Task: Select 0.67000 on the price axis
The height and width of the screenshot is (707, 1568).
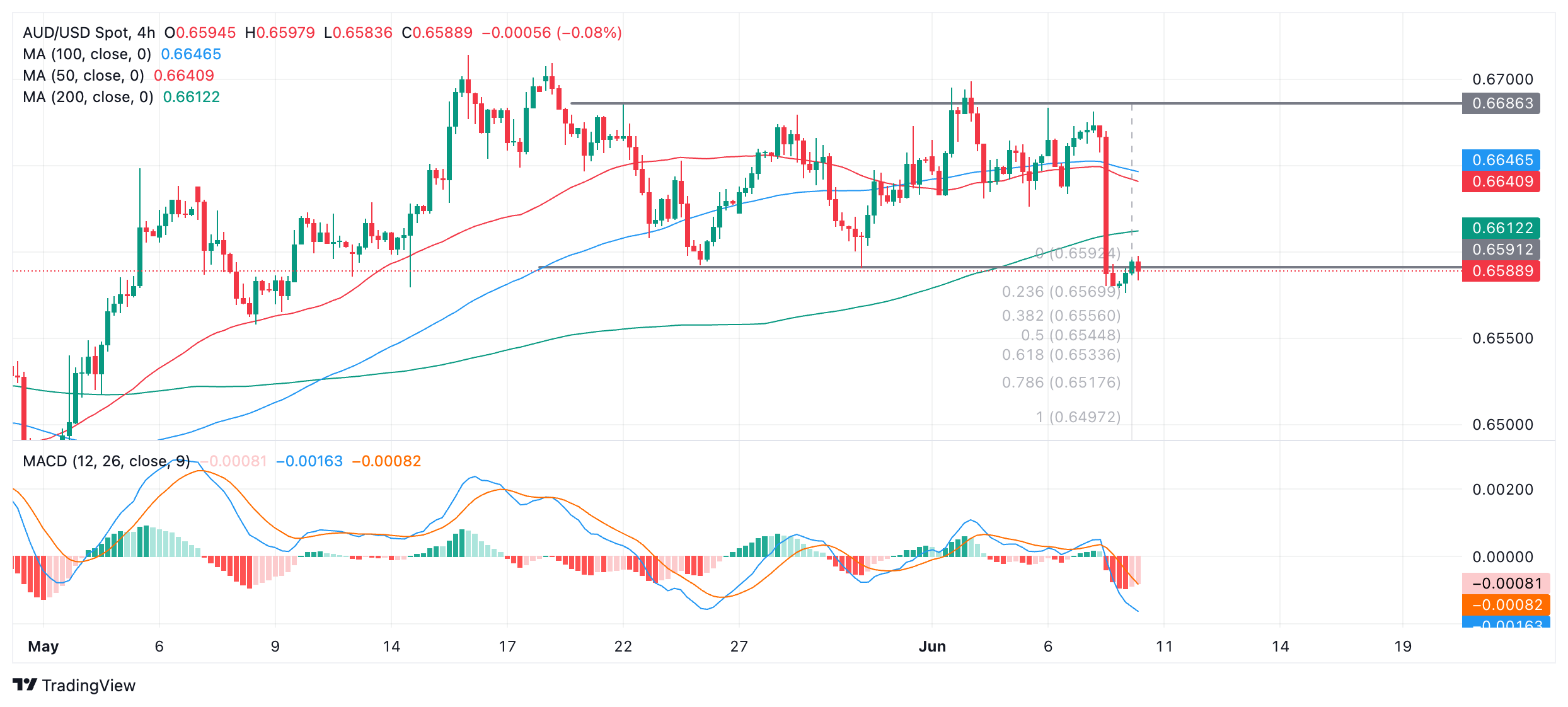Action: [x=1502, y=79]
